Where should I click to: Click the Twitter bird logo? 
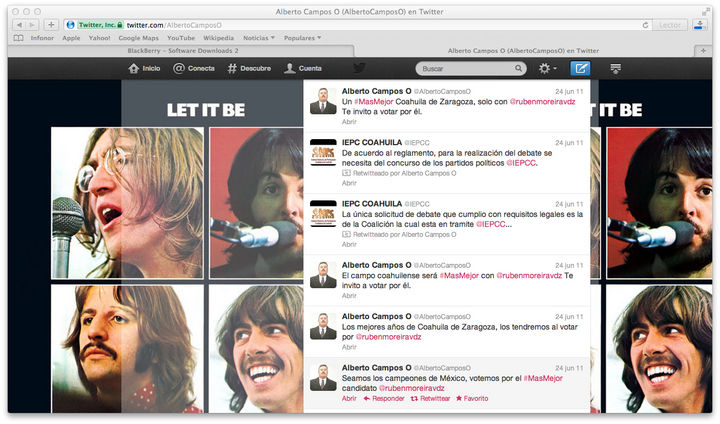point(359,69)
